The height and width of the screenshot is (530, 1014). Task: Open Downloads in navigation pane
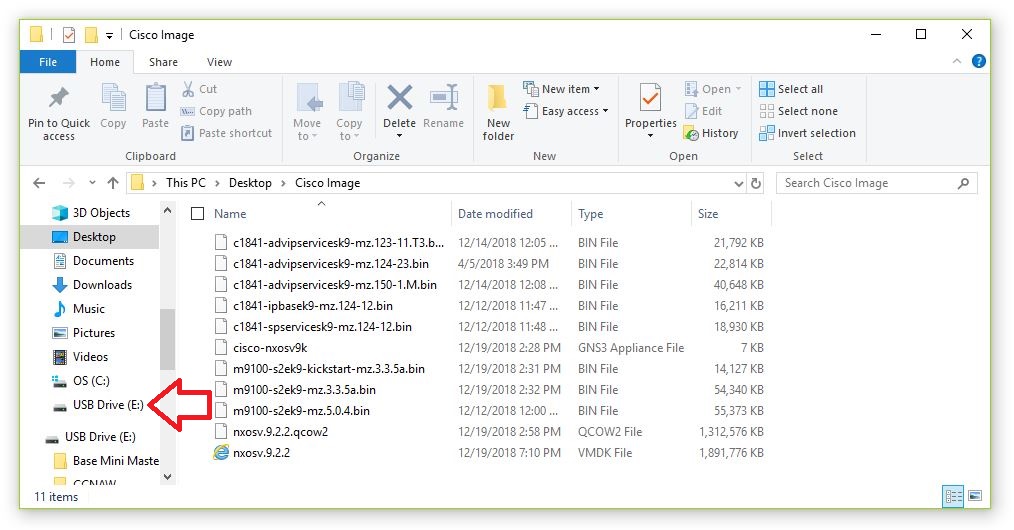point(92,284)
